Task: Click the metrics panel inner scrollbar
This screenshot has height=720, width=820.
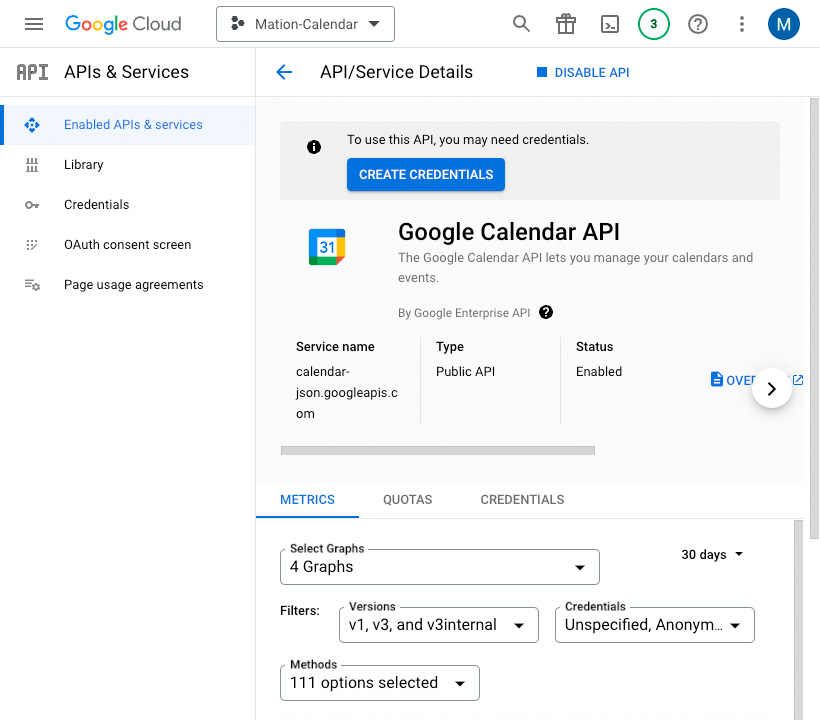Action: click(798, 620)
